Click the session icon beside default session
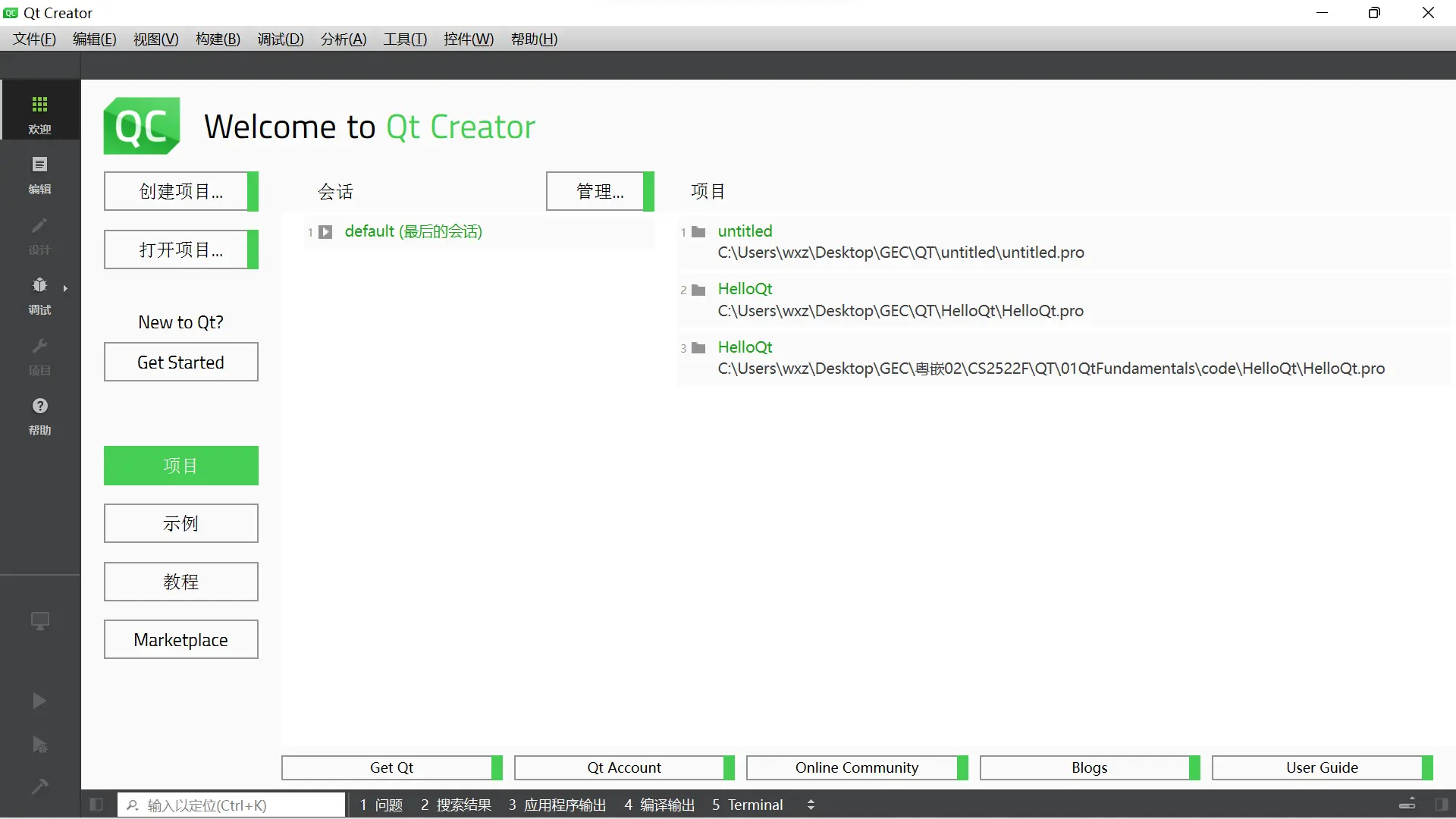Viewport: 1456px width, 819px height. (325, 232)
